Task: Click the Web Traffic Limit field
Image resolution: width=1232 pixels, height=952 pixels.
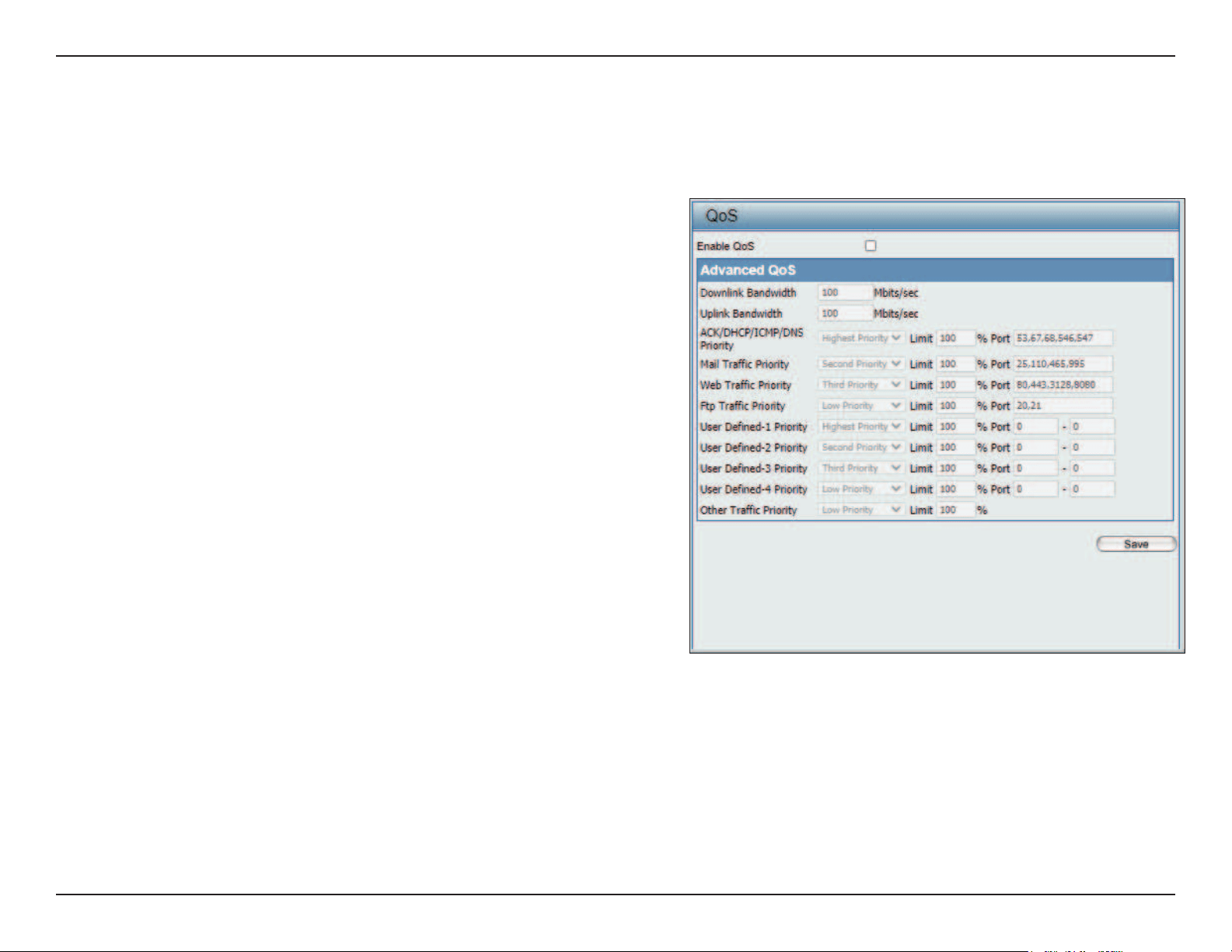Action: [955, 385]
